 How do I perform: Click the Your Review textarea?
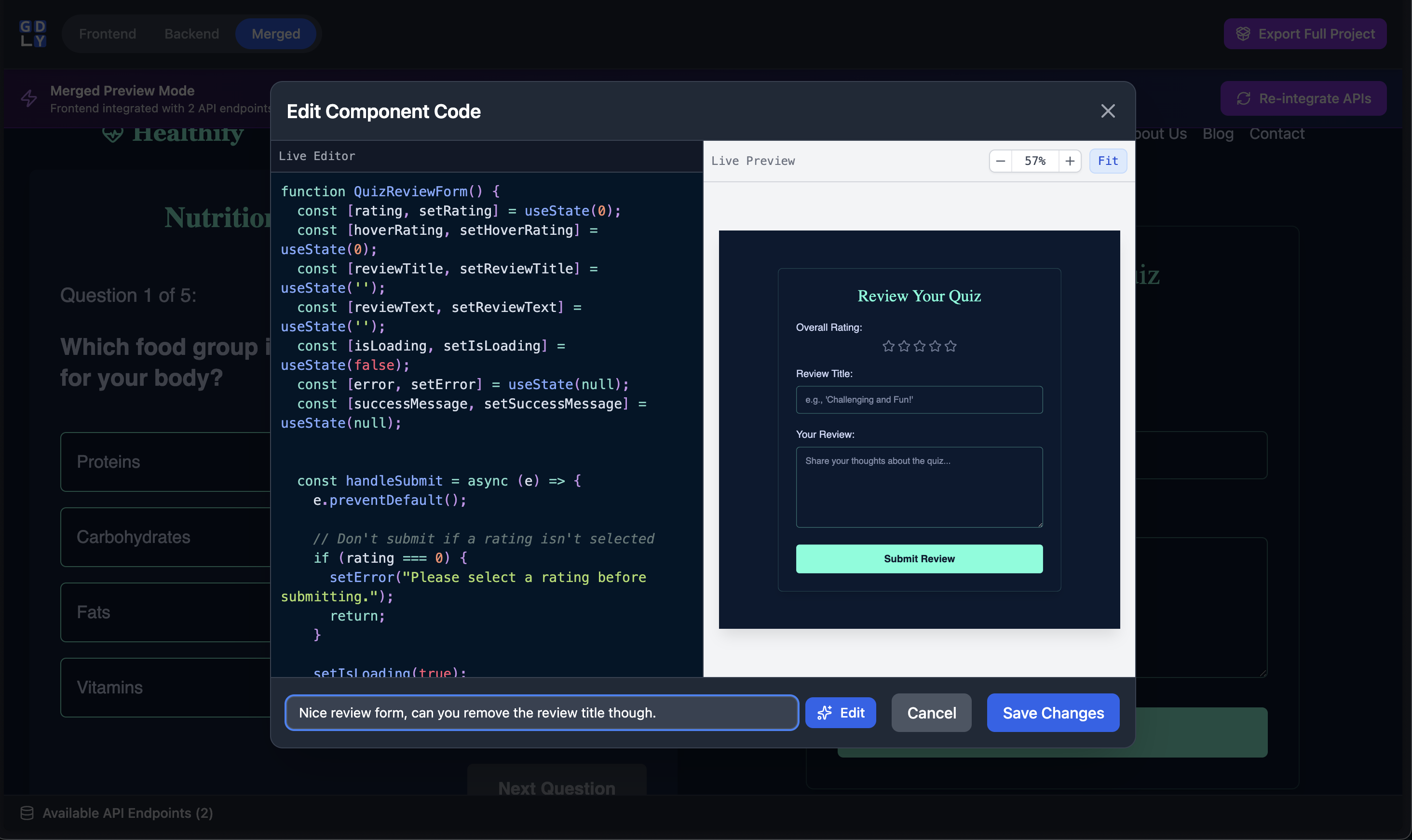pyautogui.click(x=919, y=487)
